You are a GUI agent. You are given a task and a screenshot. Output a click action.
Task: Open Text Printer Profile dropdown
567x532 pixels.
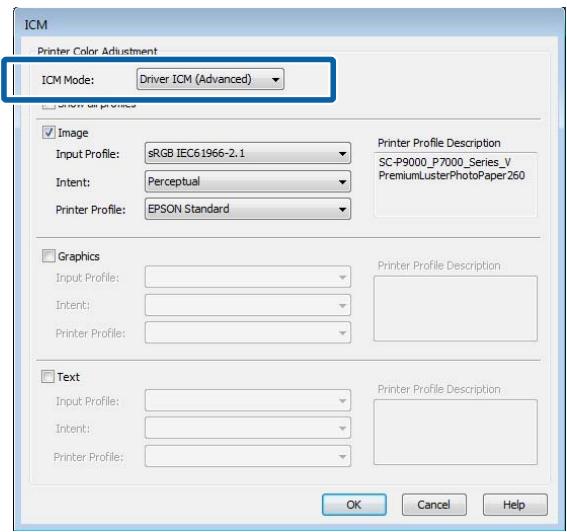pyautogui.click(x=248, y=456)
